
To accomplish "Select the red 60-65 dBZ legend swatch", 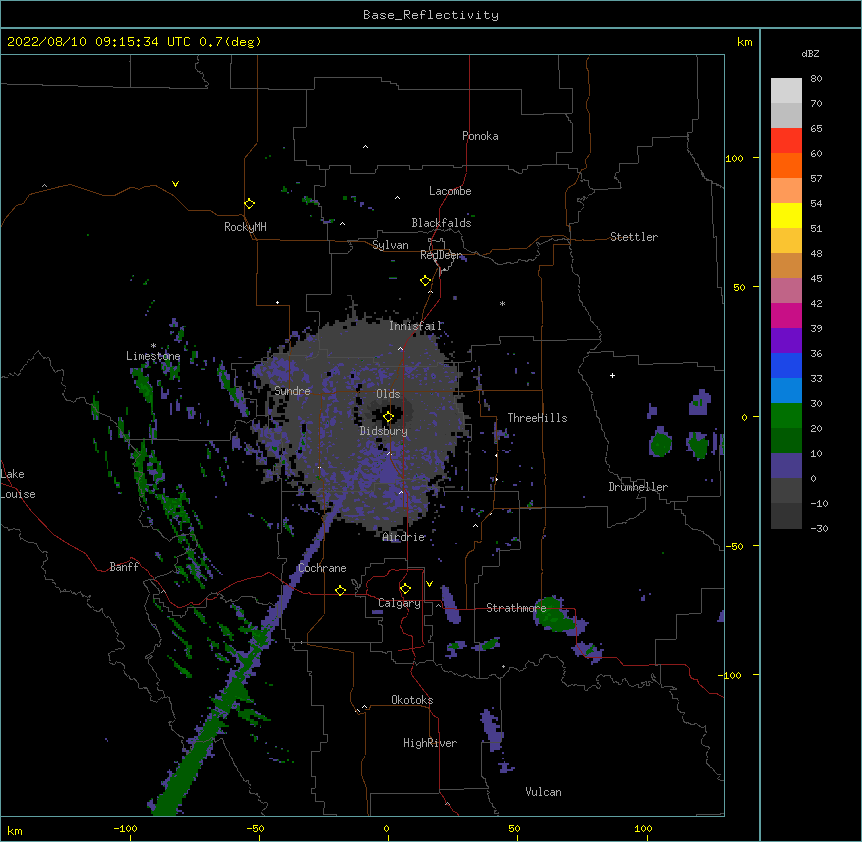I will (786, 140).
